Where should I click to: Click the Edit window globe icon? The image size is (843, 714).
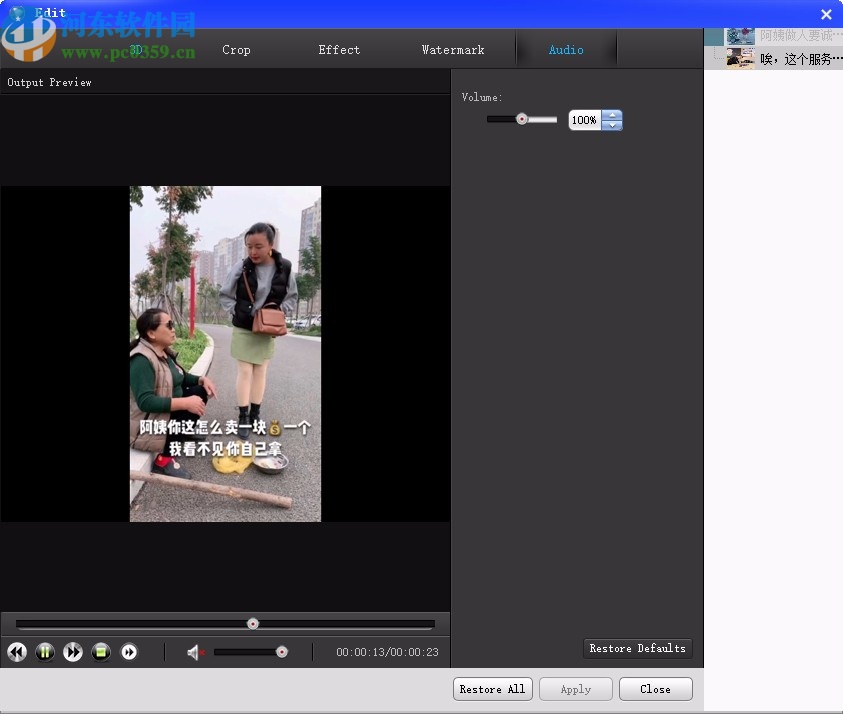pyautogui.click(x=18, y=13)
